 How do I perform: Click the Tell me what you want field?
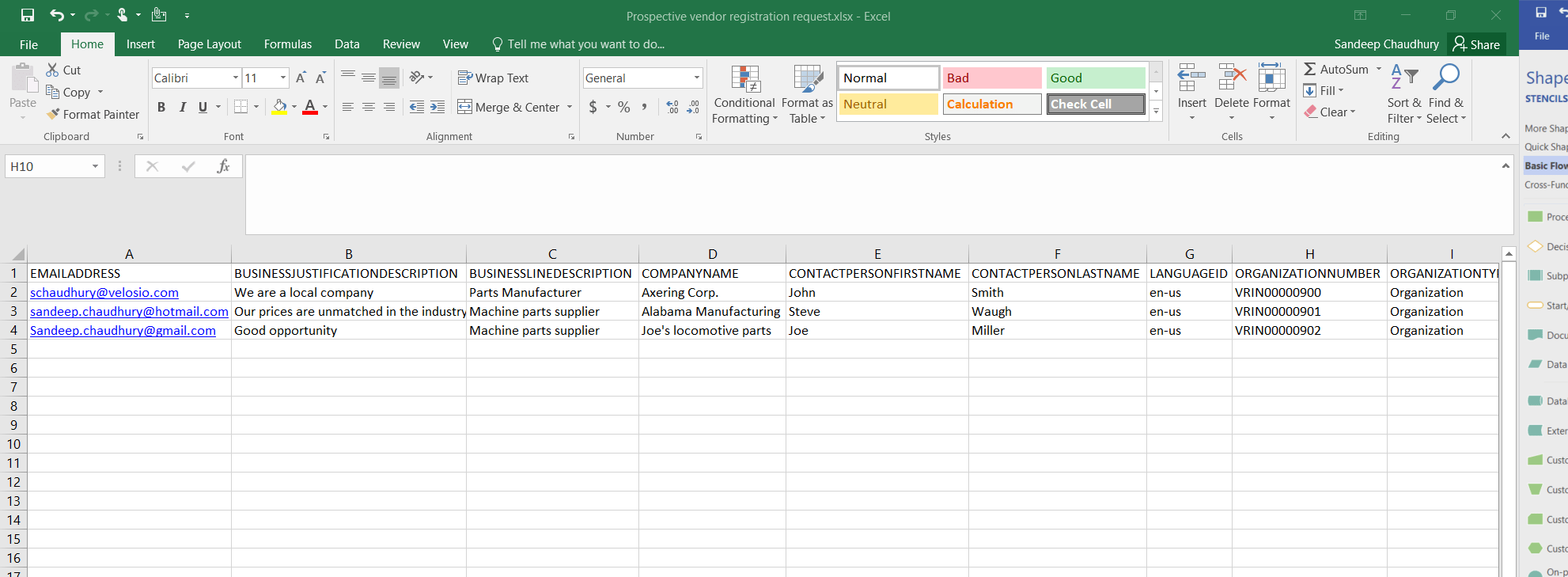coord(578,44)
